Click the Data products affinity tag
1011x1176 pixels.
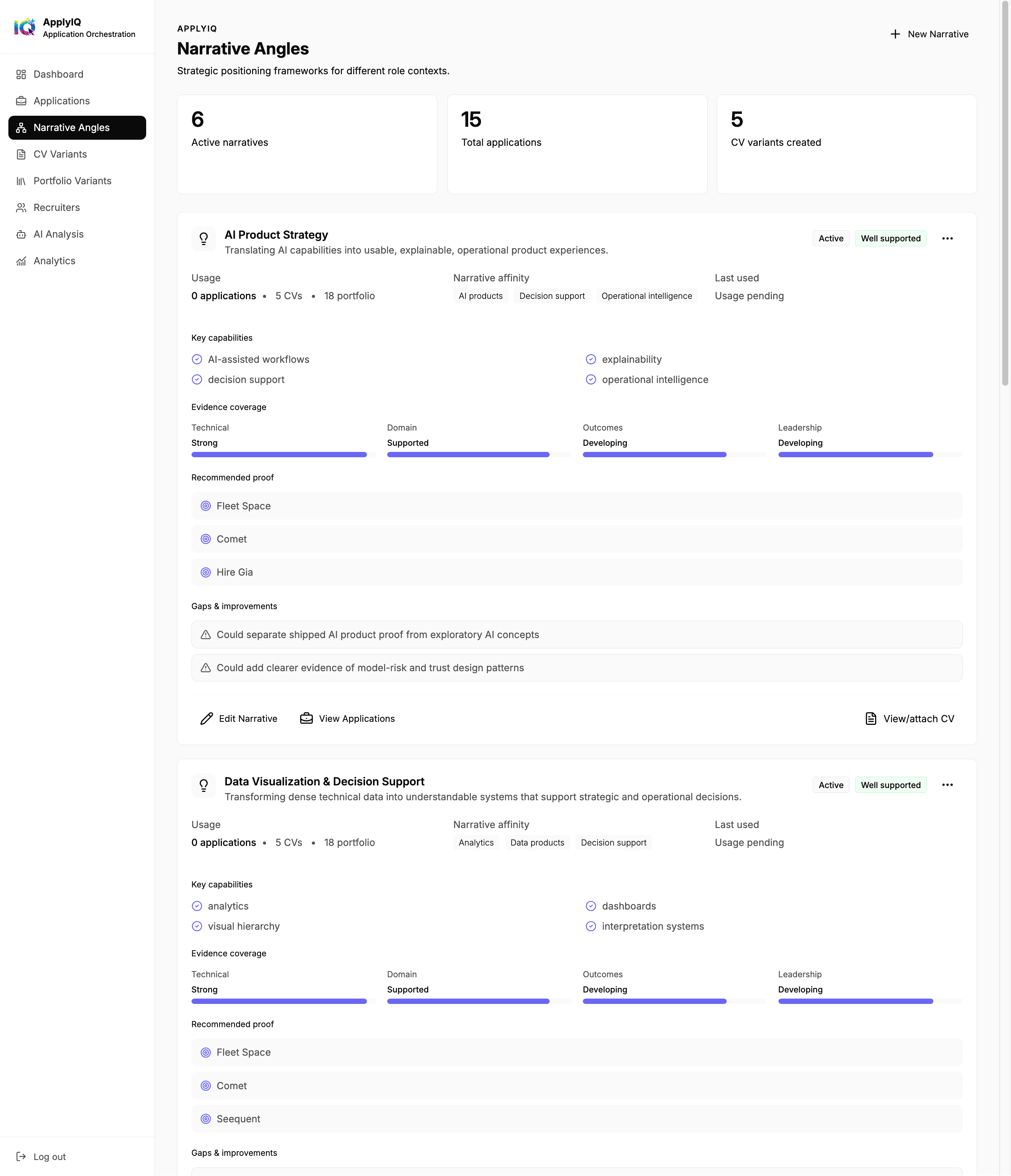click(537, 842)
